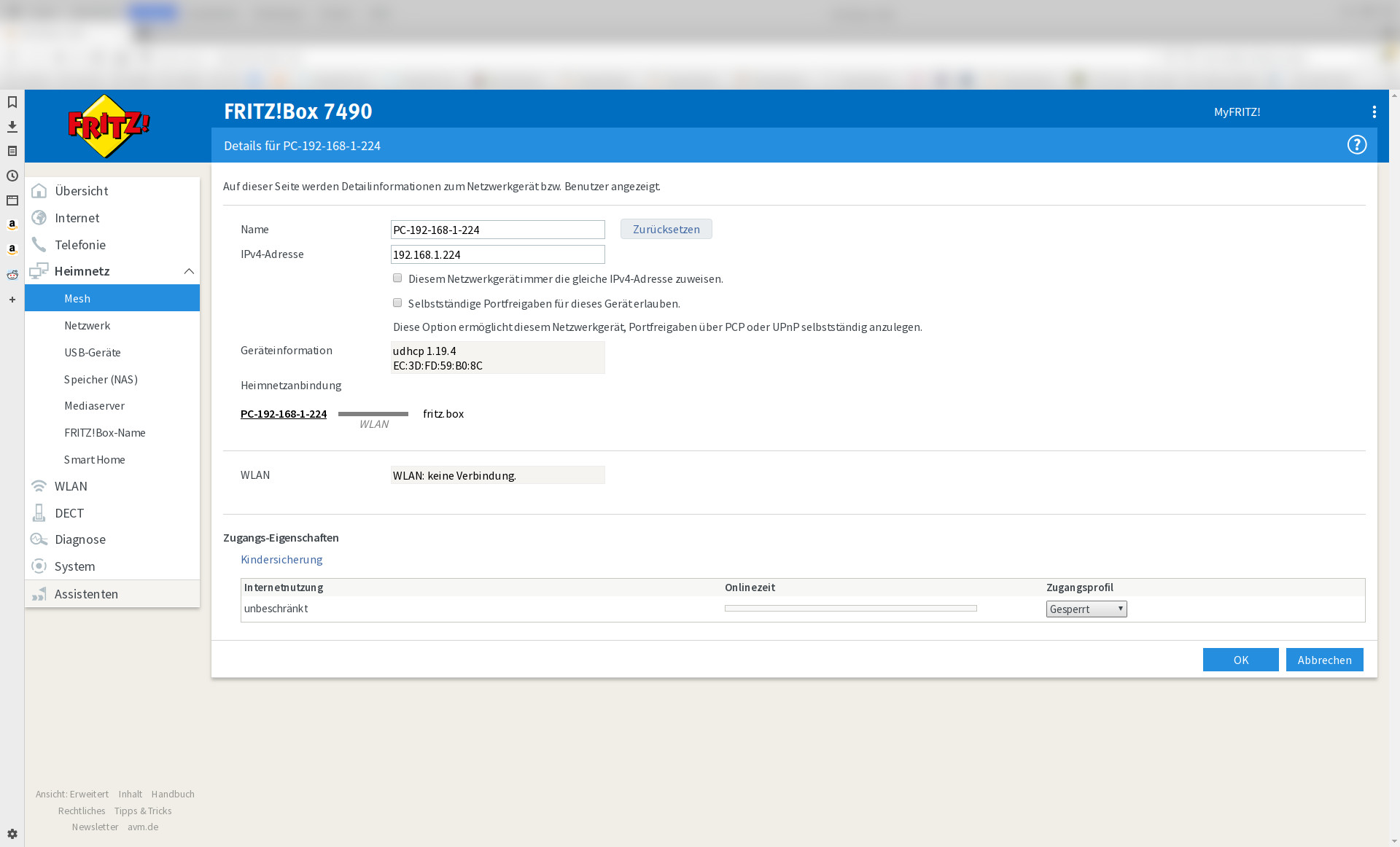Click the DECT base station icon
This screenshot has height=847, width=1400.
point(39,513)
